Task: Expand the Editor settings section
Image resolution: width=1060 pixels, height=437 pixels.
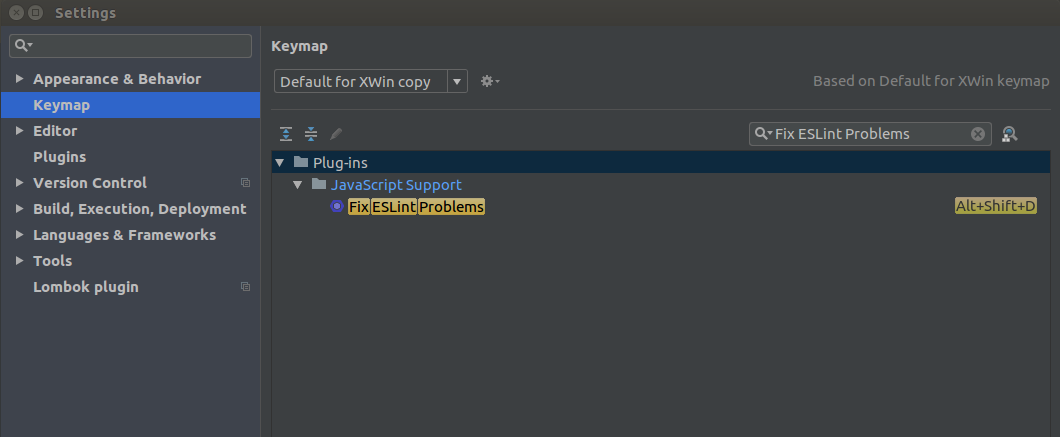Action: 19,131
